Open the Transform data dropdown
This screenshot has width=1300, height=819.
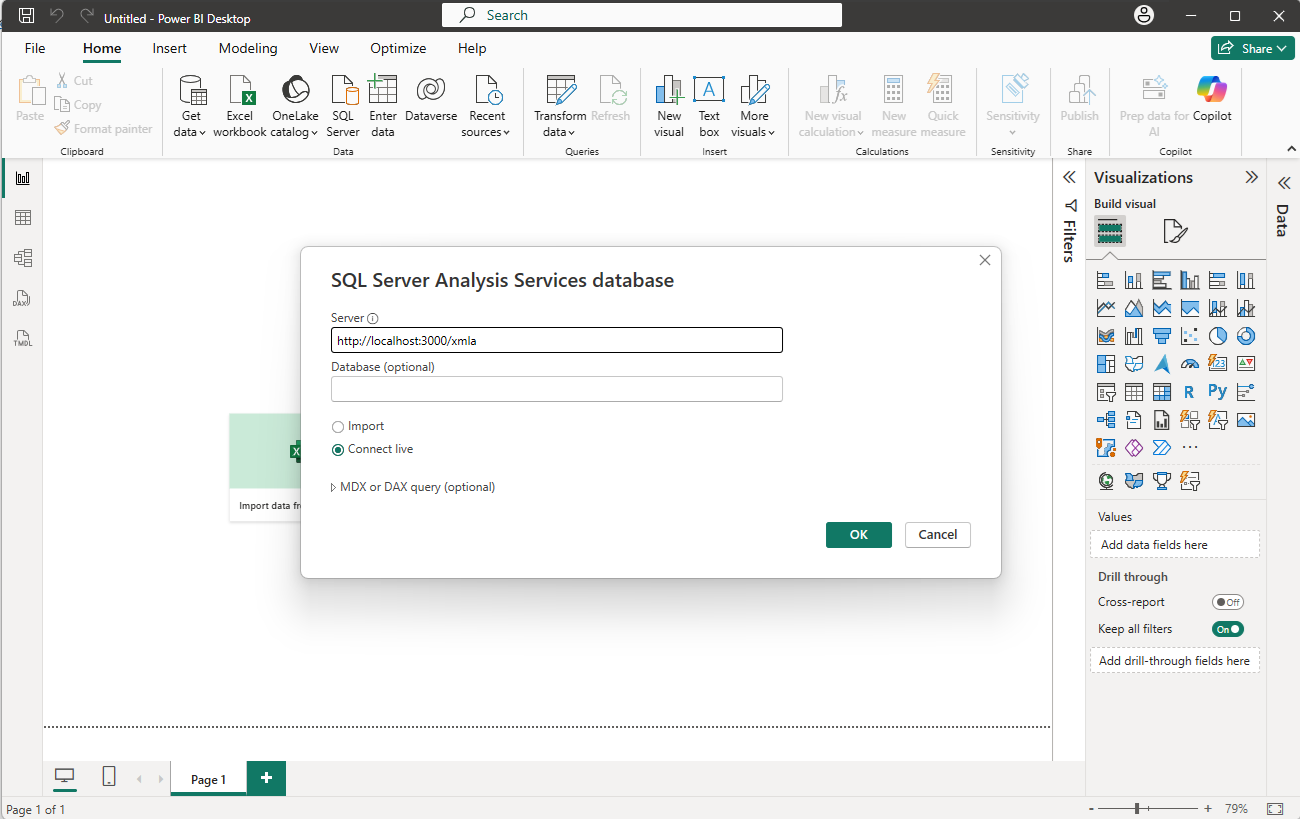[560, 106]
